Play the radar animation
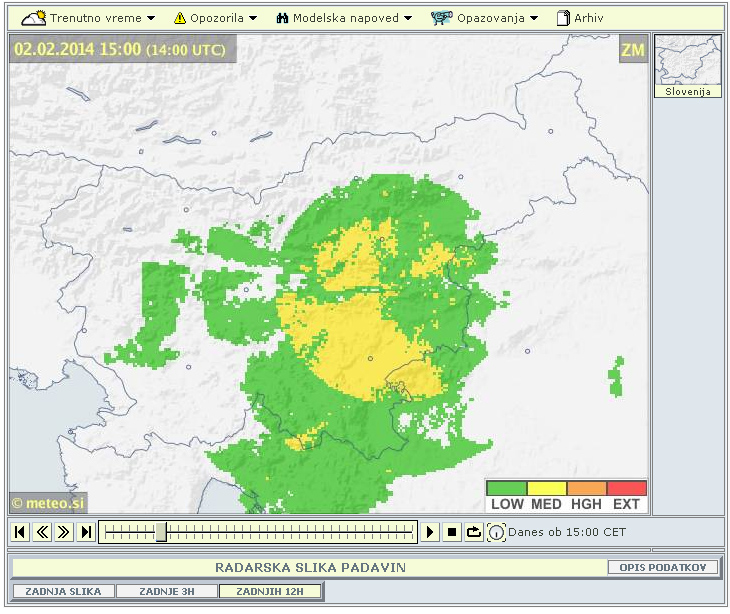730x614 pixels. point(430,532)
